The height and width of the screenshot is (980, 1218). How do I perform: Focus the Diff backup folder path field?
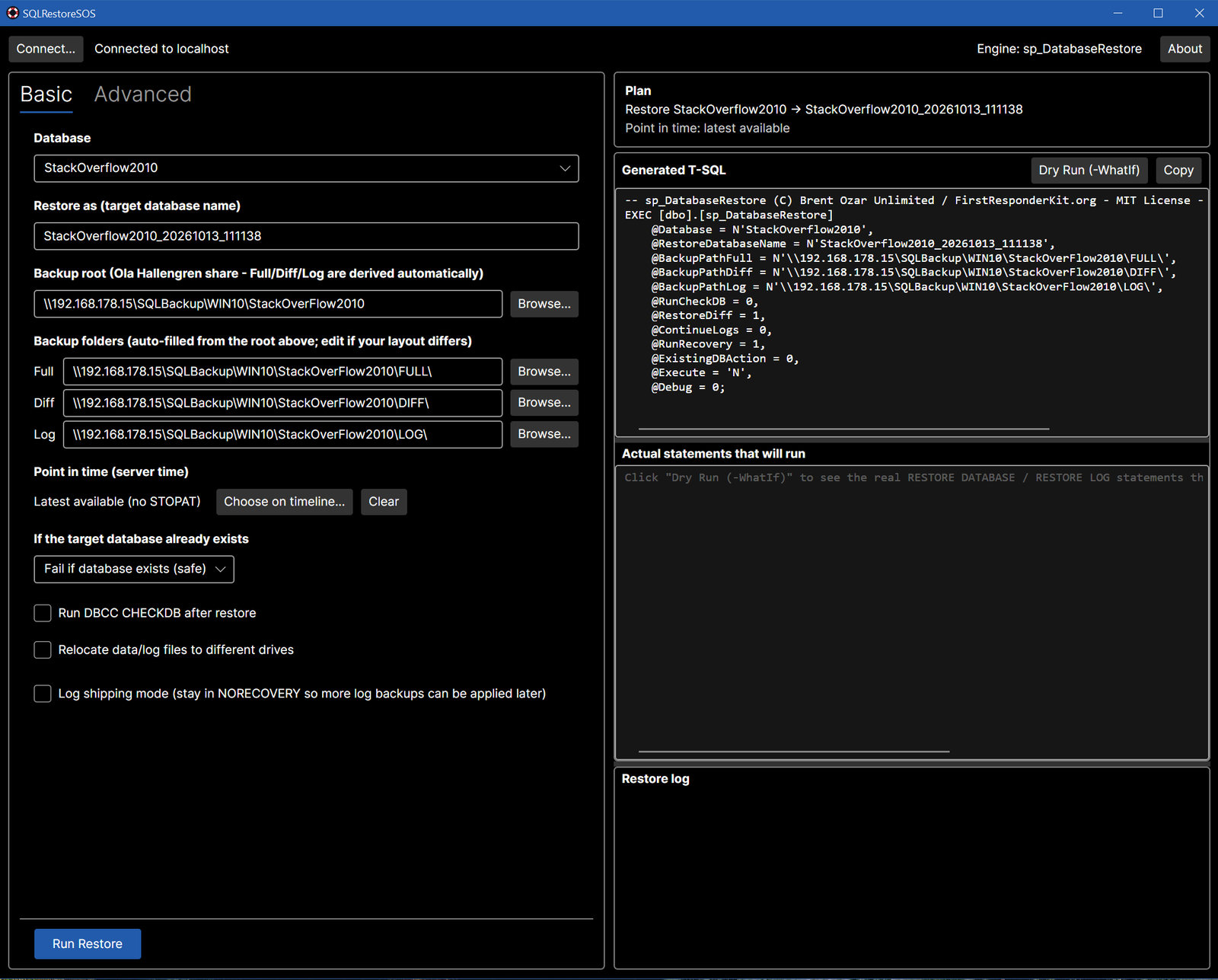(x=282, y=403)
